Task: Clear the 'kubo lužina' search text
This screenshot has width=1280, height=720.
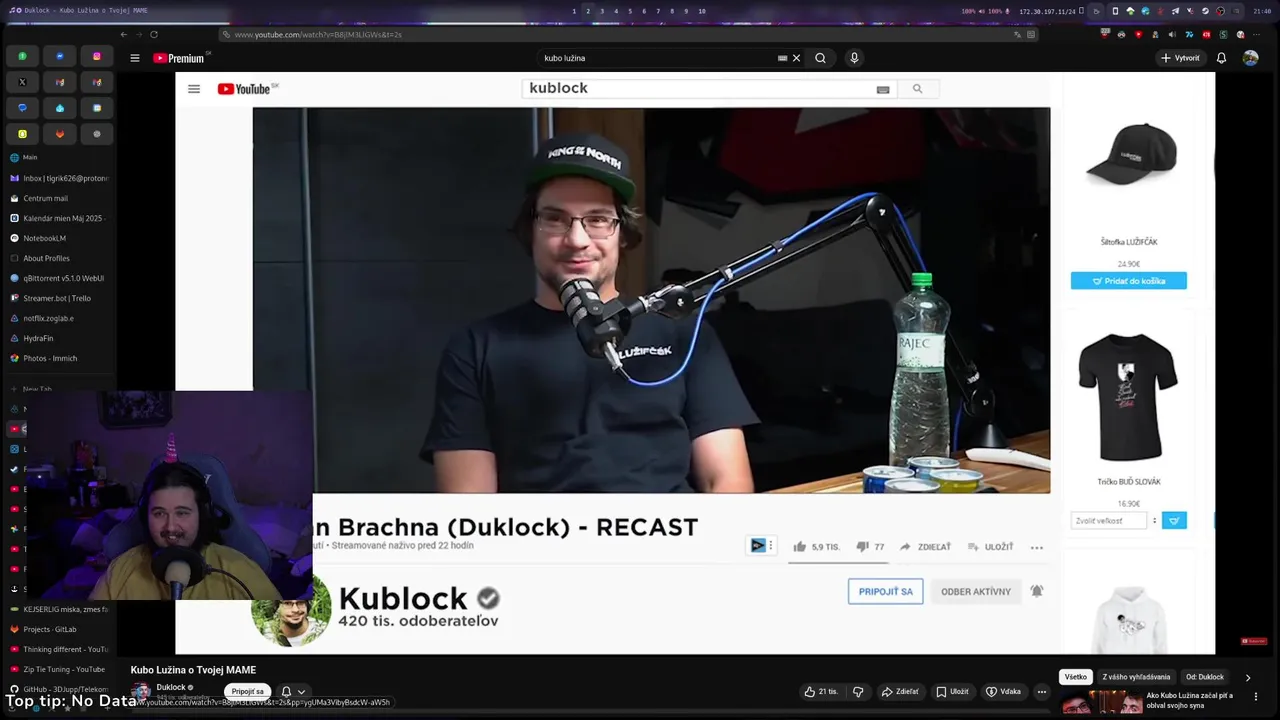Action: pos(796,58)
